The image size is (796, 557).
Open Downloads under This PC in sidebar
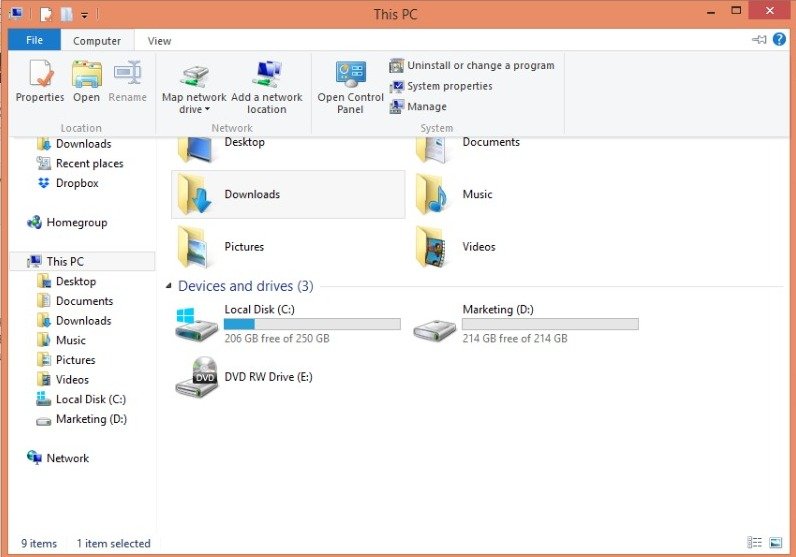point(74,321)
